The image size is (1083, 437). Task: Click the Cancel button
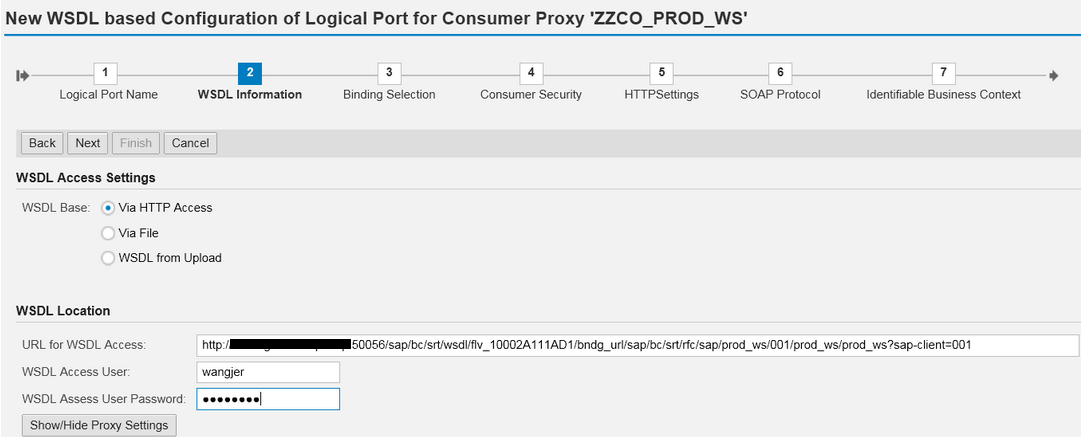[191, 143]
